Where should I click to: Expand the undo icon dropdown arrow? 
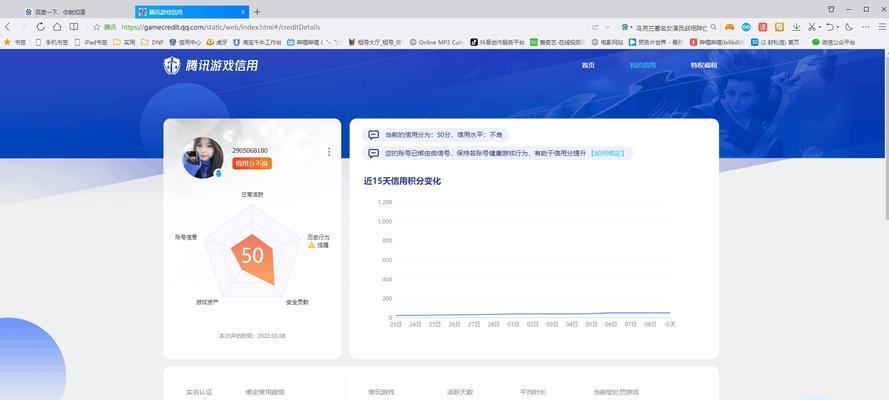coord(837,27)
